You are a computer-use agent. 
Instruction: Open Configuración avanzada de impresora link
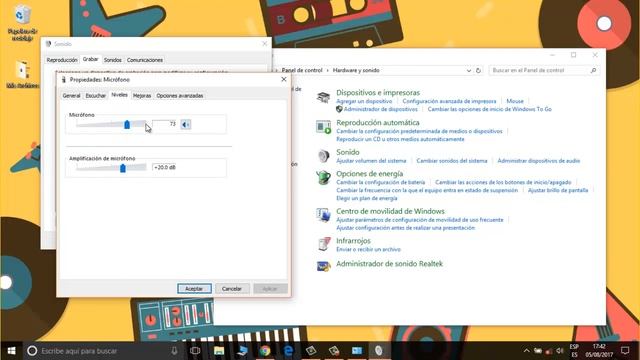pos(449,101)
